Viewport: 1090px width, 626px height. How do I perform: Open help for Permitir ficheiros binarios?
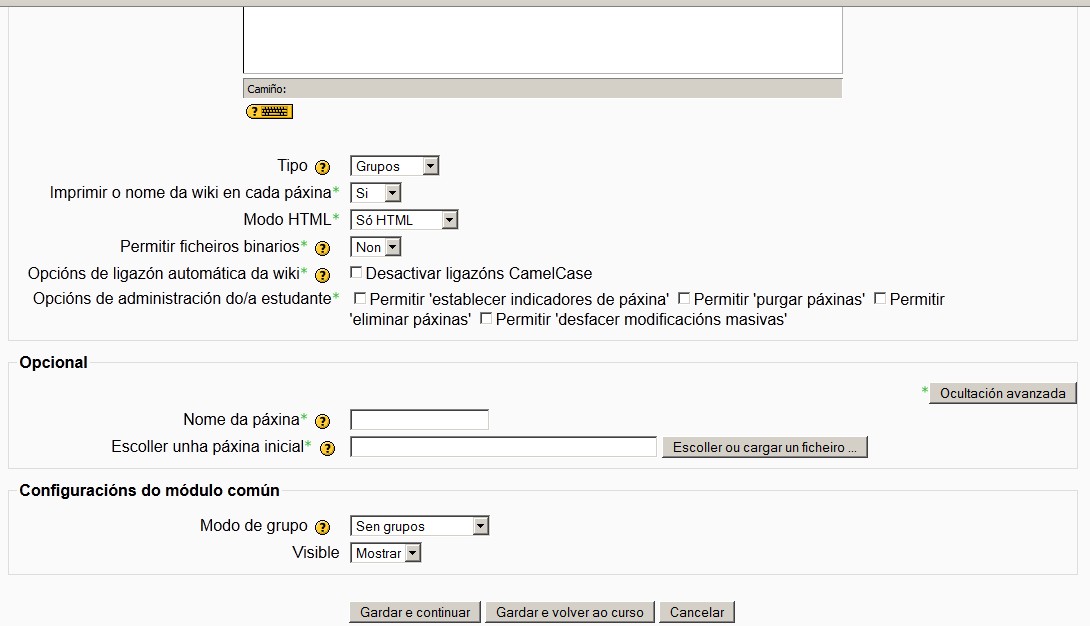[x=322, y=247]
